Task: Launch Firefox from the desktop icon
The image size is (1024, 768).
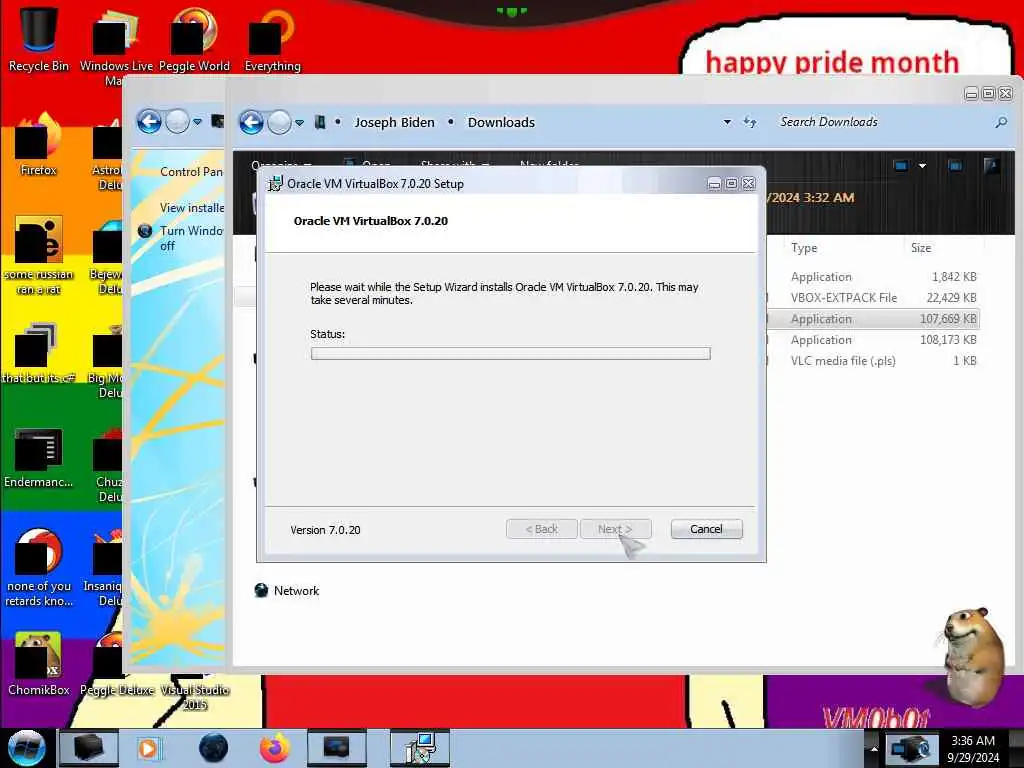Action: click(x=38, y=145)
